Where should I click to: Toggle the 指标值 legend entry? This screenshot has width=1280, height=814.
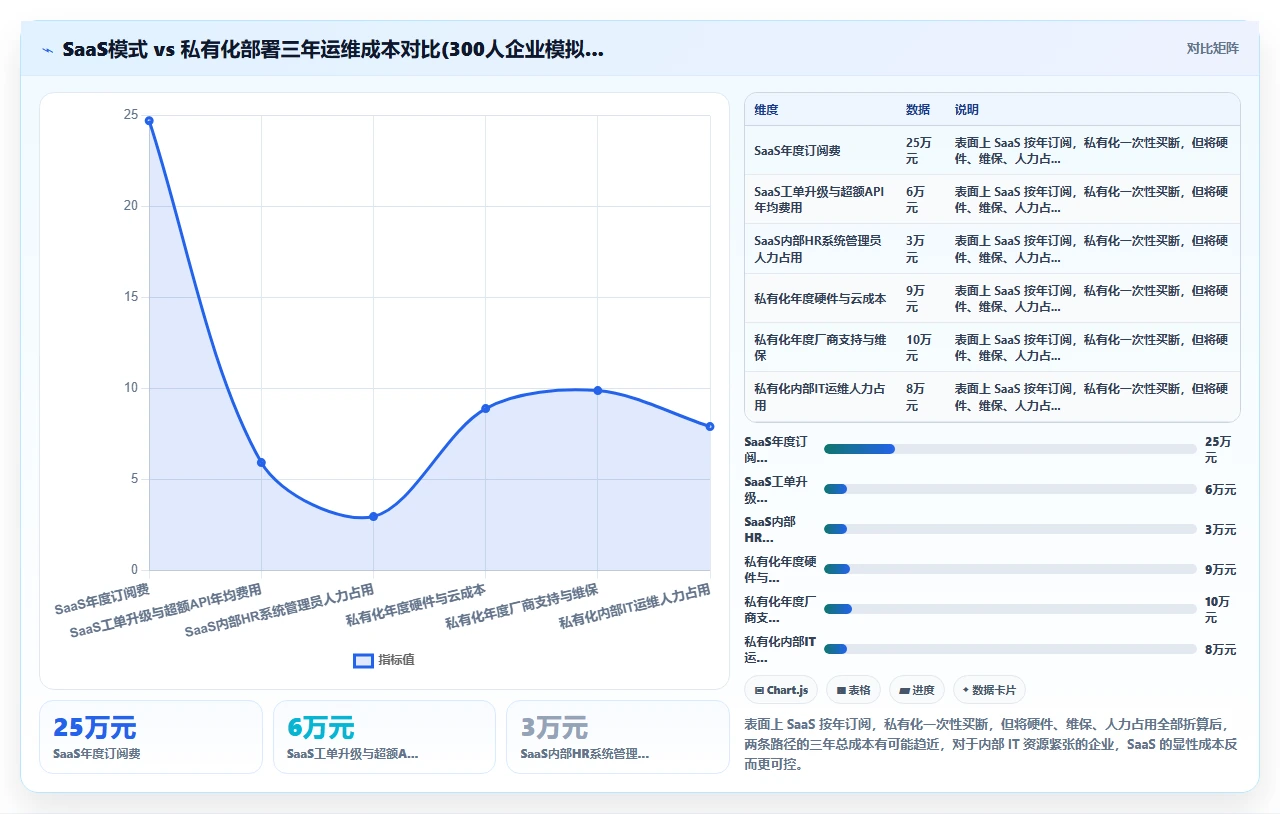point(384,660)
